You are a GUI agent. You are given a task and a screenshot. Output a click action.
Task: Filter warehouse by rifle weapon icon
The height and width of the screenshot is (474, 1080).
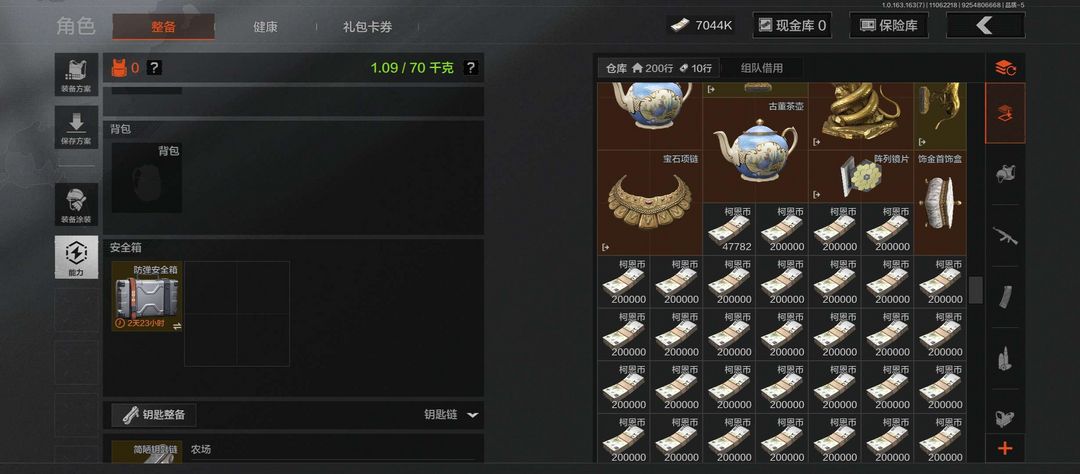pos(1005,235)
